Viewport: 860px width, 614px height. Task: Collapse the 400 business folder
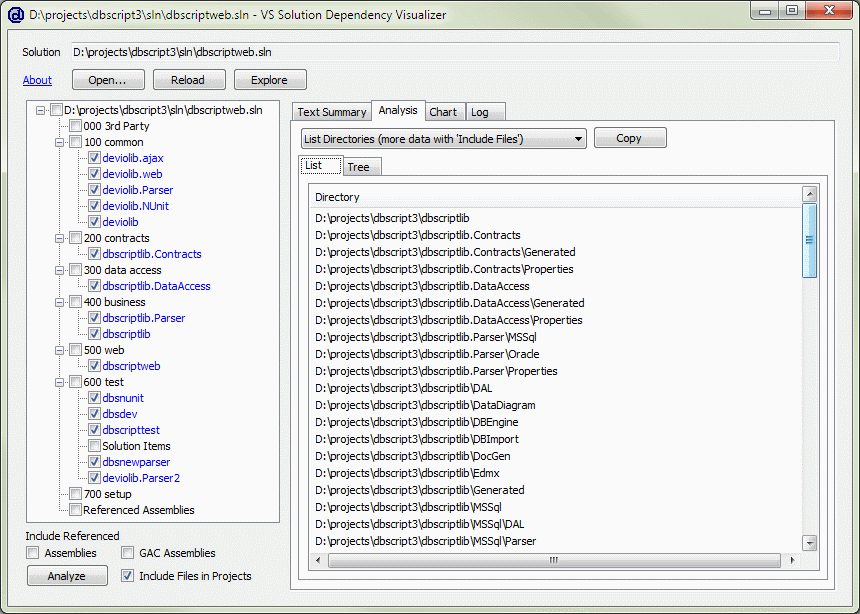coord(59,302)
